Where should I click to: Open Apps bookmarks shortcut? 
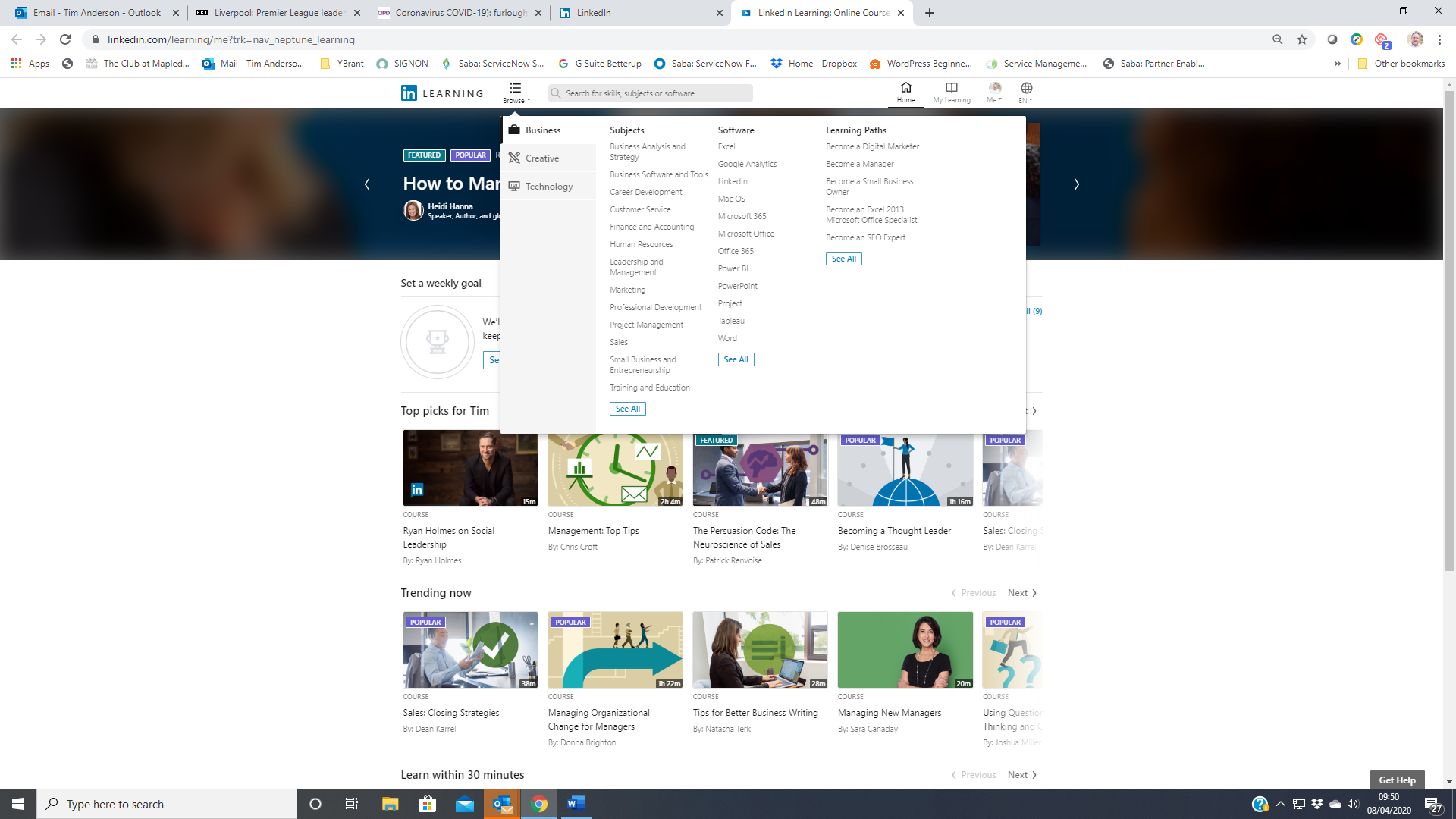[x=30, y=64]
